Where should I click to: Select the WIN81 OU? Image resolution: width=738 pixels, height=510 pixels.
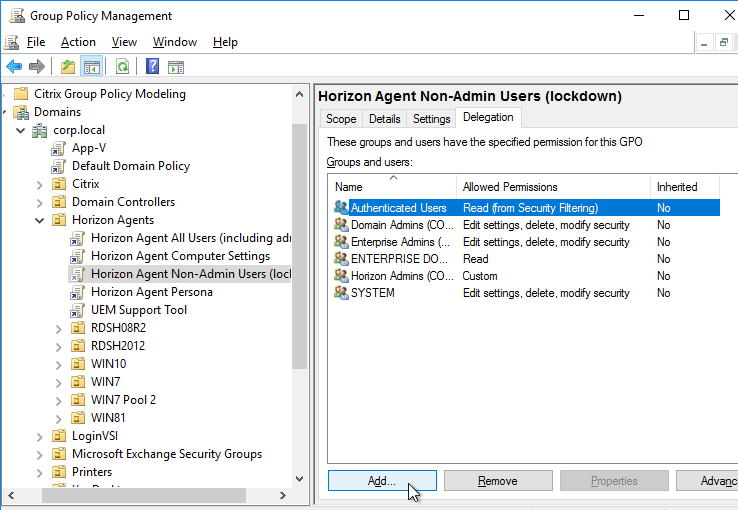click(108, 418)
